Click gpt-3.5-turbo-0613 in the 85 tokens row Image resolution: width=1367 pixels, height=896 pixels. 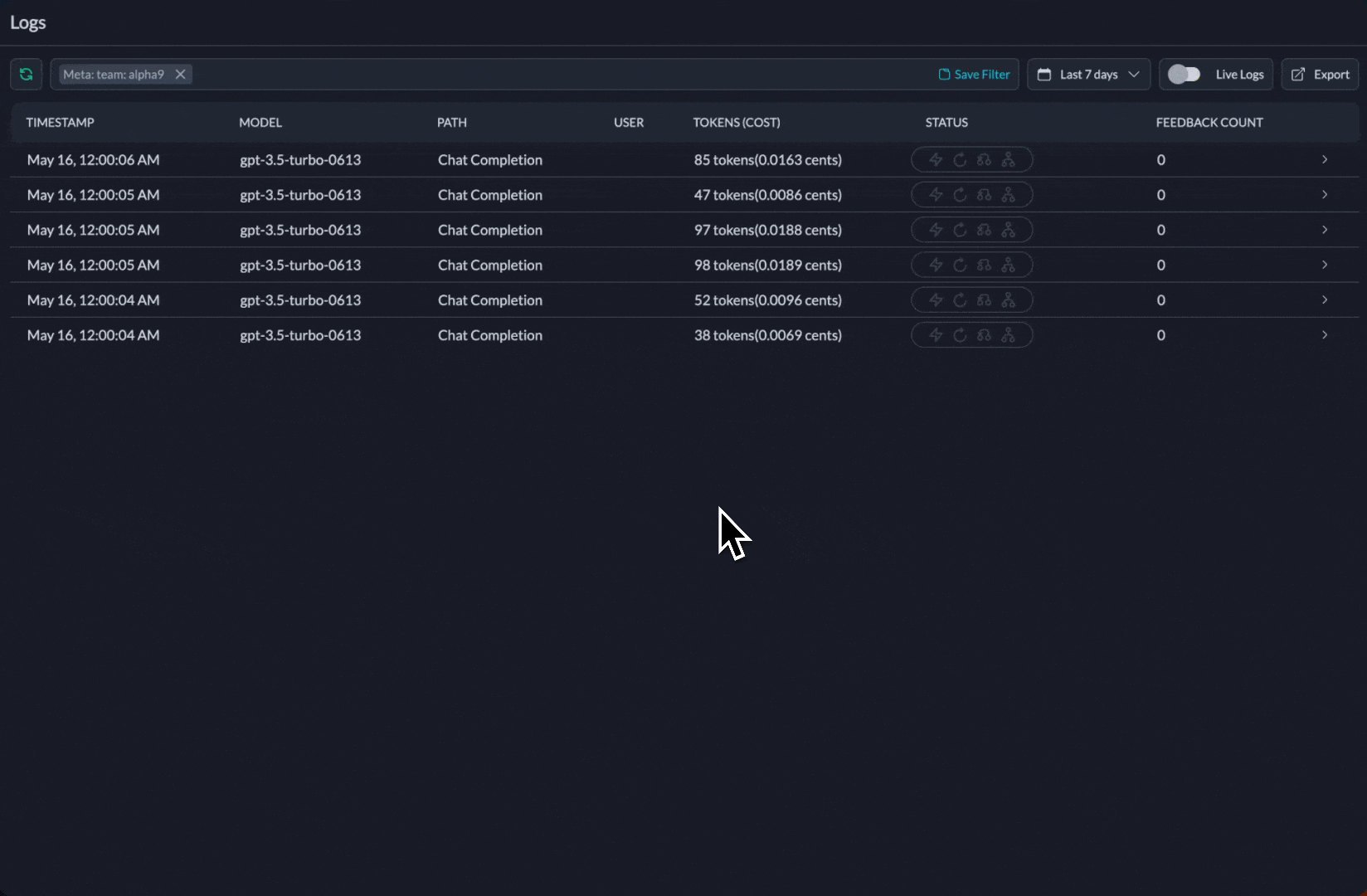[x=300, y=159]
